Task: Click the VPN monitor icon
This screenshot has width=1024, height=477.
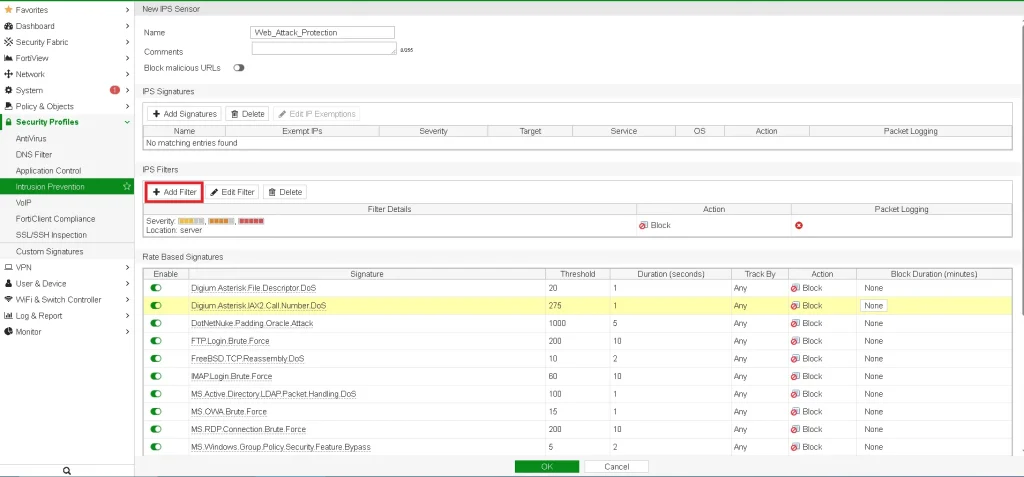Action: (8, 267)
